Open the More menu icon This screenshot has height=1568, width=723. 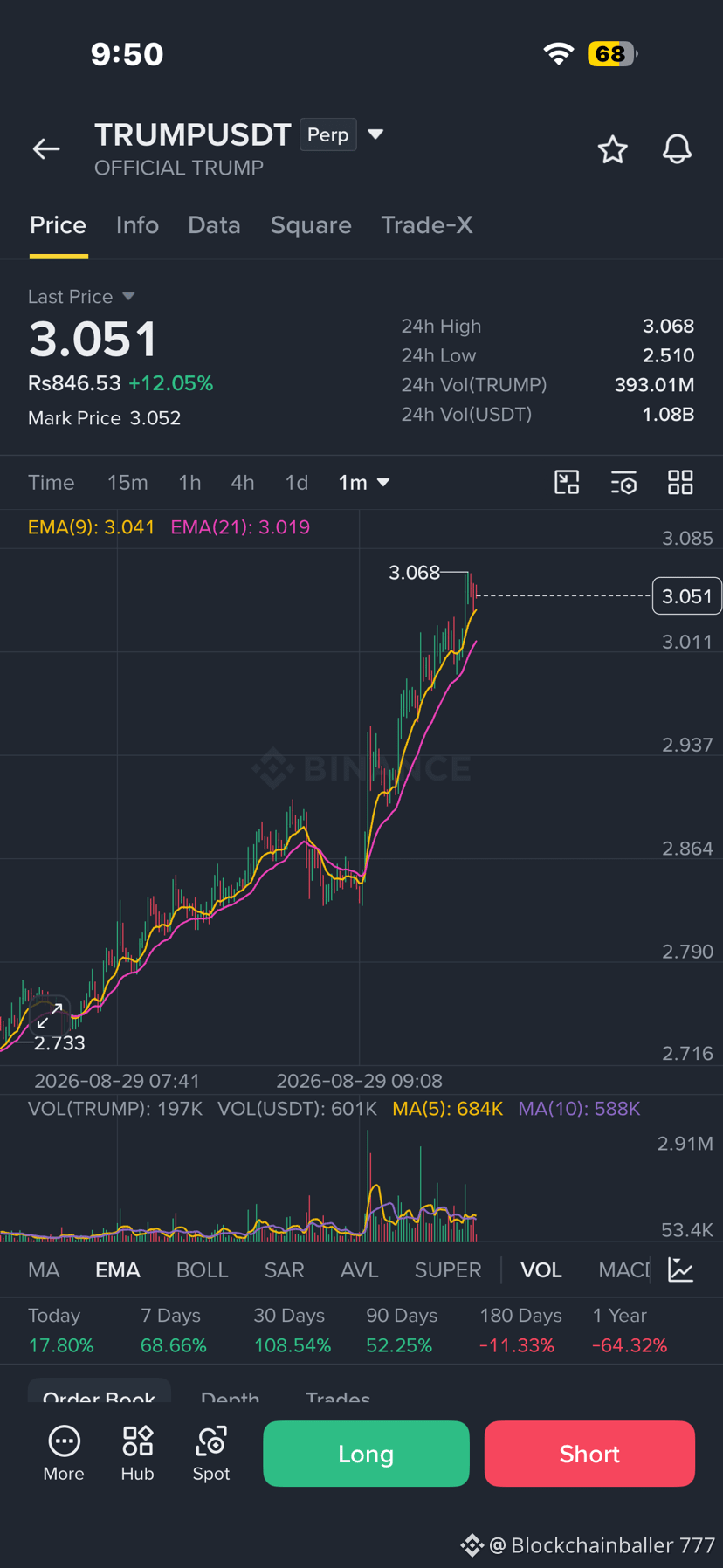[64, 1454]
